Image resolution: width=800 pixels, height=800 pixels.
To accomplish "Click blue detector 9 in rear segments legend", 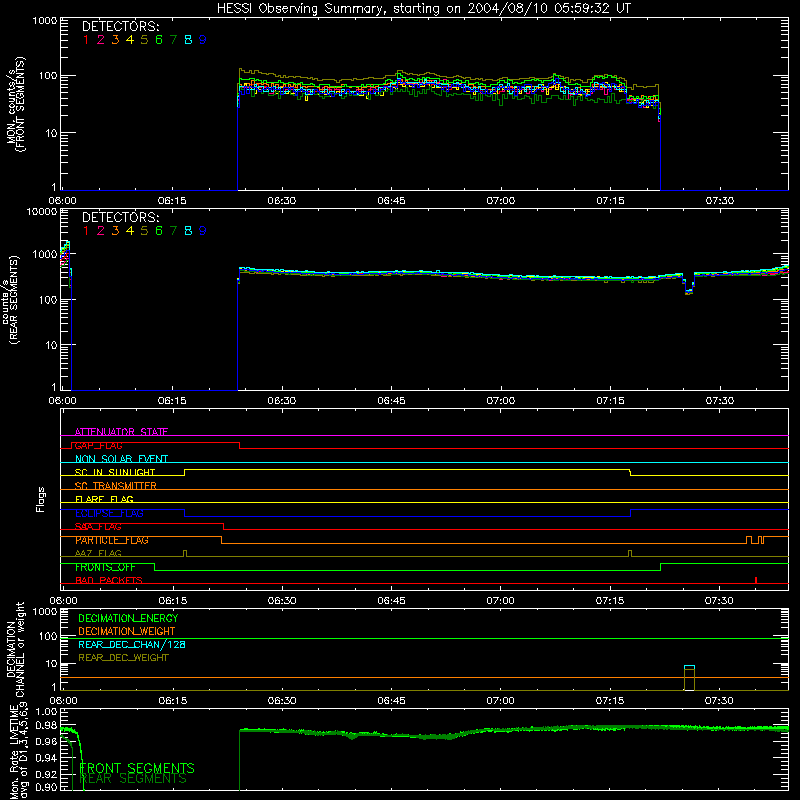I will click(x=203, y=231).
